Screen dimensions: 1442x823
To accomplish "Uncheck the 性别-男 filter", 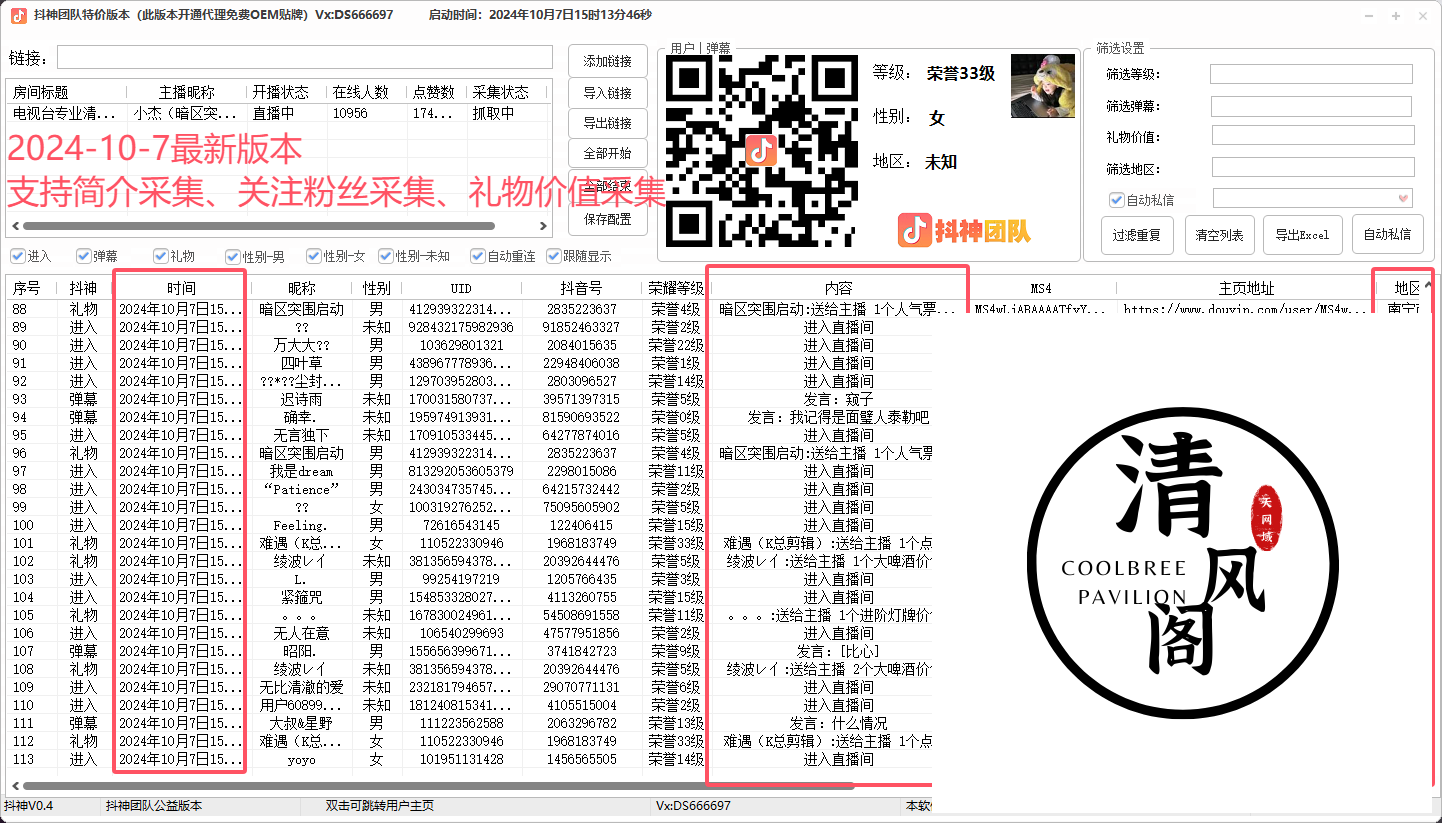I will point(232,256).
